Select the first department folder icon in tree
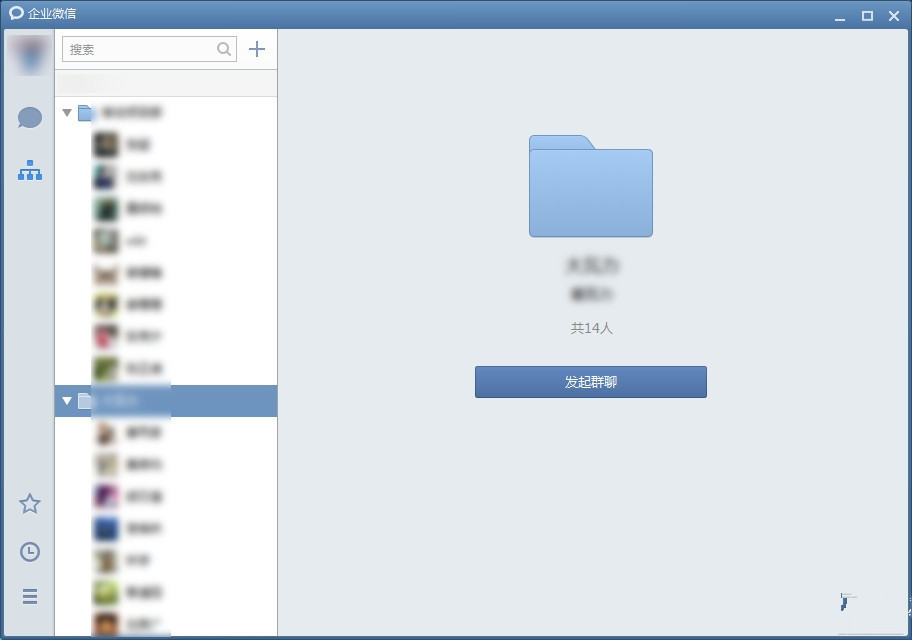The width and height of the screenshot is (912, 640). pos(85,112)
